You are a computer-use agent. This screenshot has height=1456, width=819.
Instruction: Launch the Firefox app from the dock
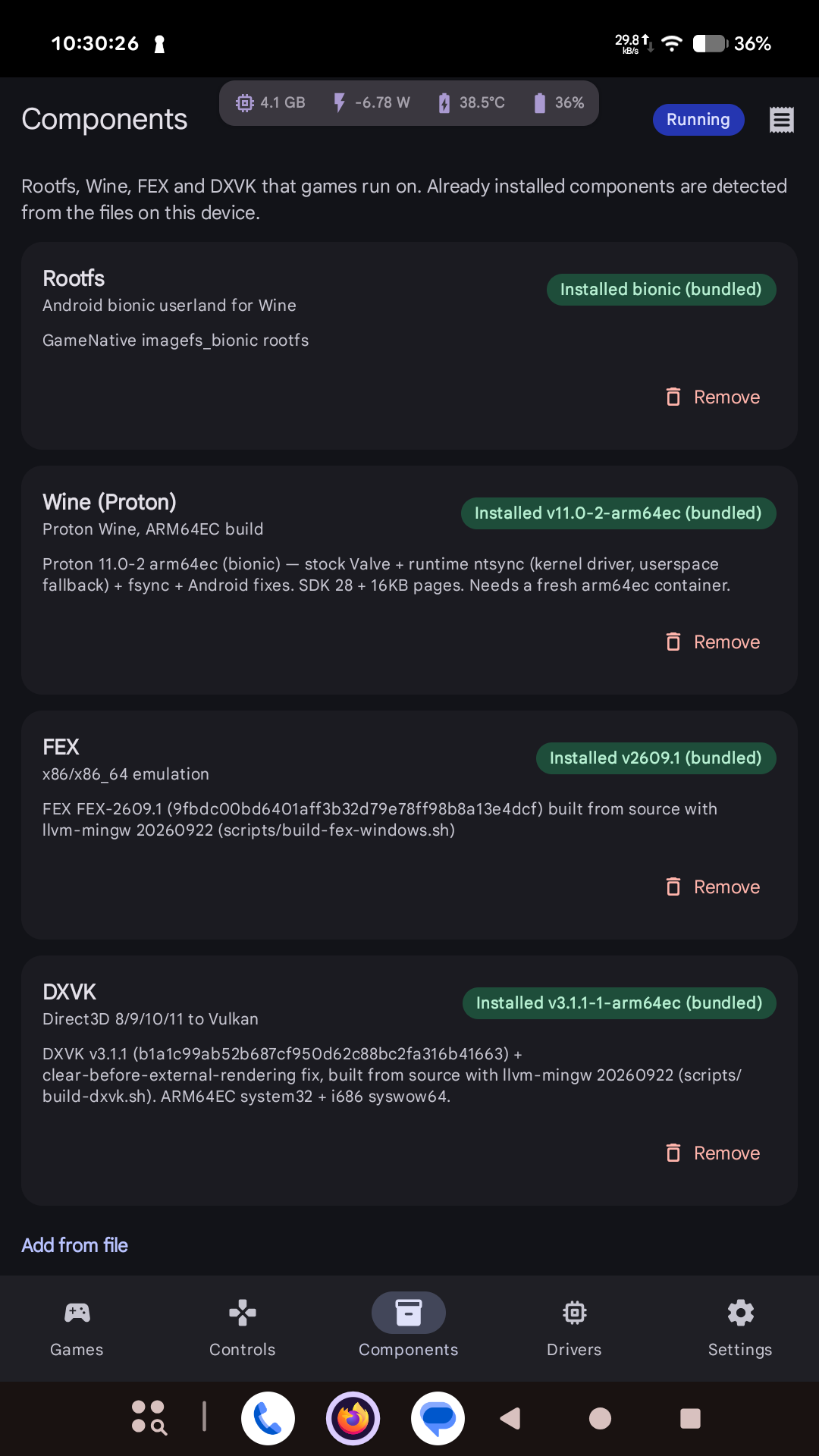point(353,1418)
